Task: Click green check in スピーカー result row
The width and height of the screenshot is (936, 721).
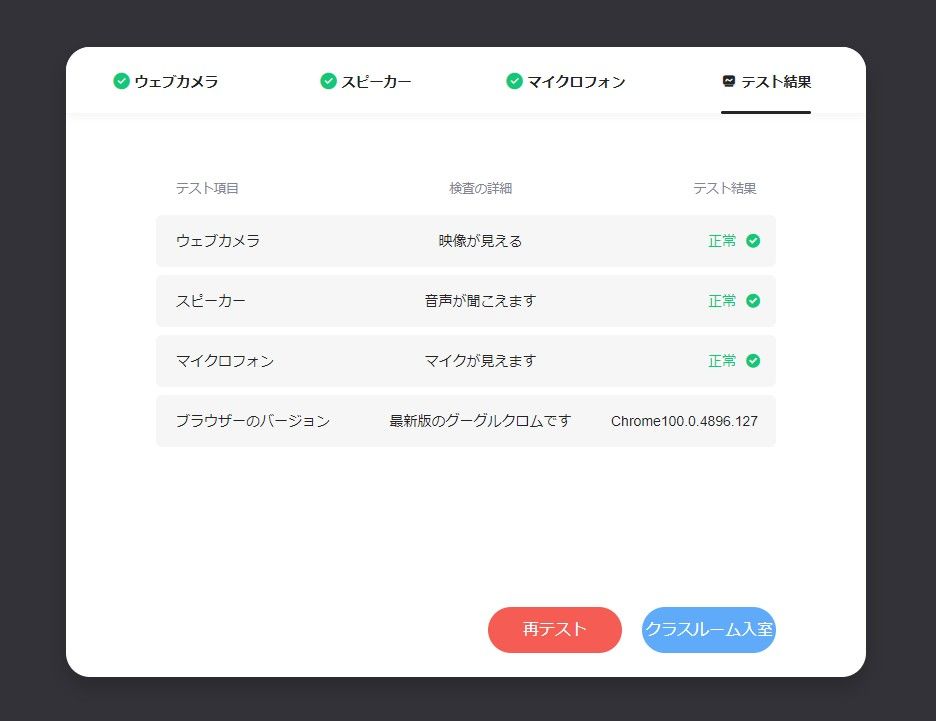Action: pos(753,301)
